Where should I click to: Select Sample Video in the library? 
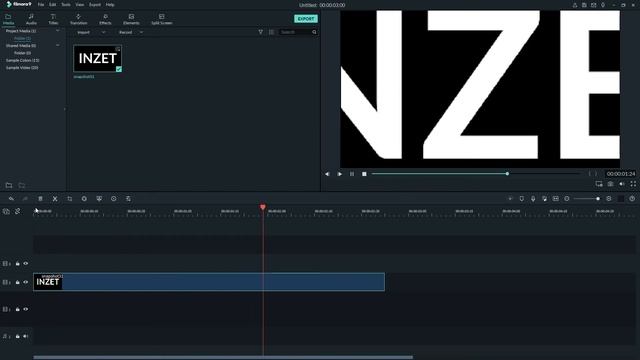[22, 68]
